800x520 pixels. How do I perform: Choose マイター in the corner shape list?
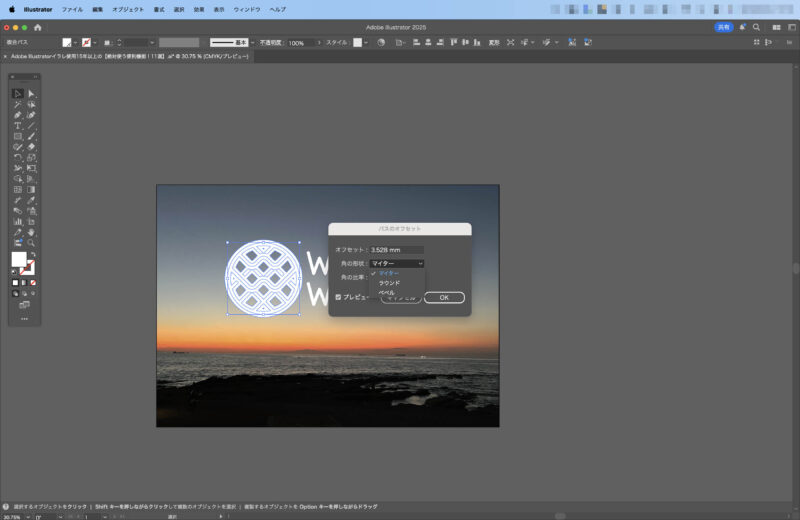[388, 273]
